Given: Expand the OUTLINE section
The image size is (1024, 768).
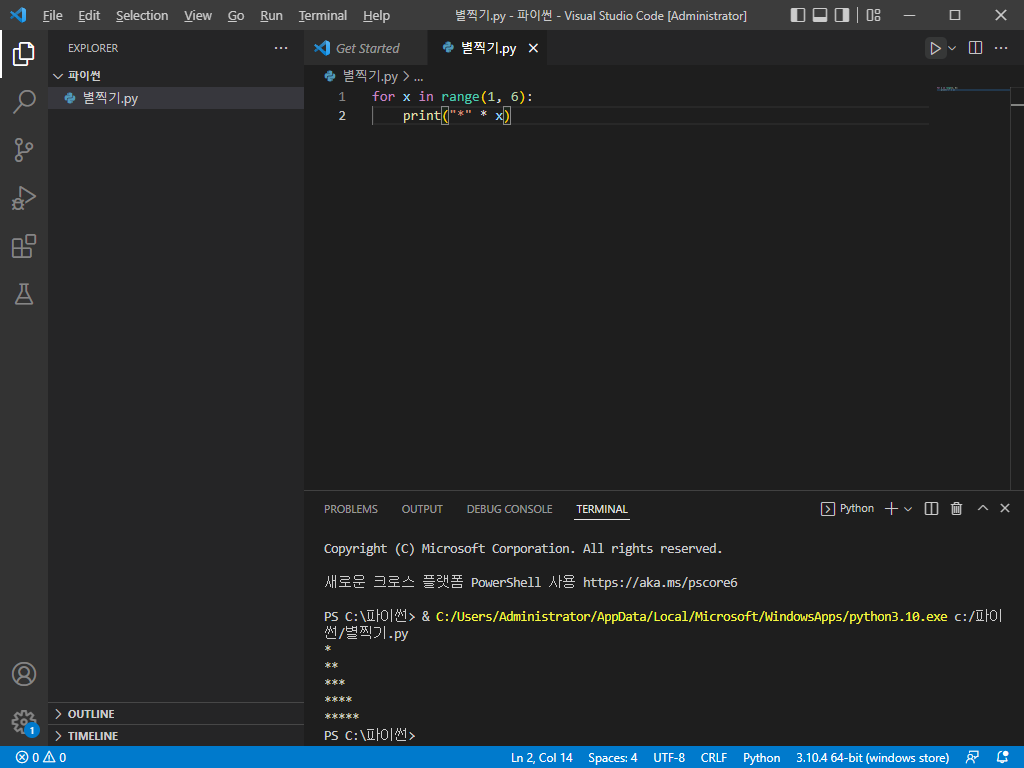Looking at the screenshot, I should 176,714.
